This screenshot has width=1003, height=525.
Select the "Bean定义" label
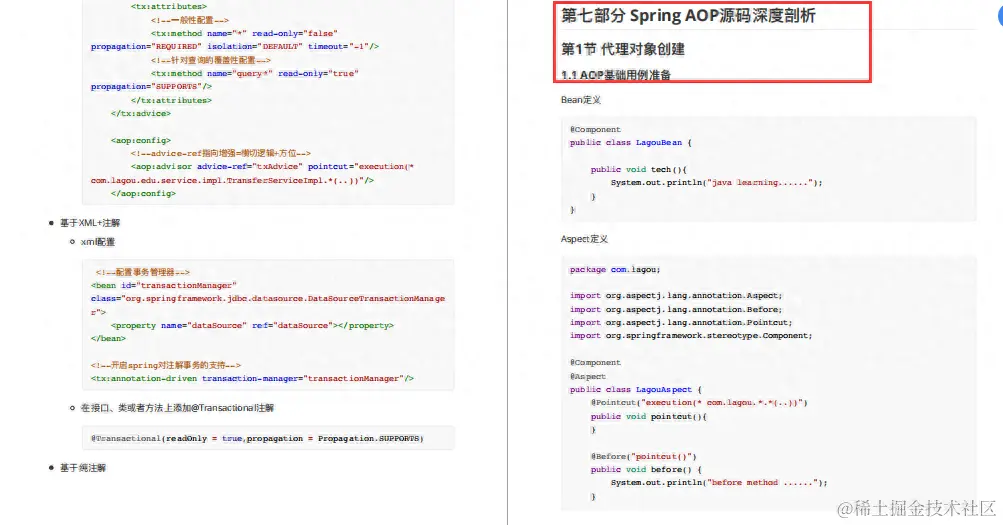coord(581,100)
